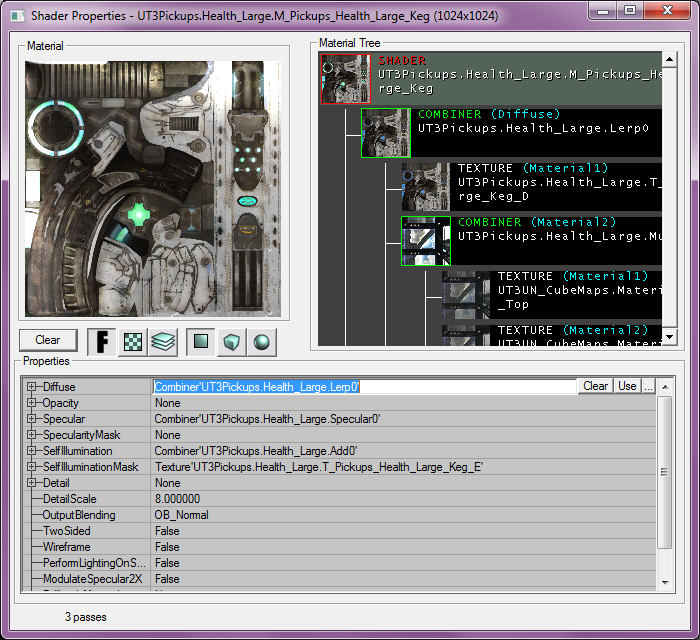700x640 pixels.
Task: Select the SHADER node thumbnail in Material Tree
Action: tap(346, 79)
